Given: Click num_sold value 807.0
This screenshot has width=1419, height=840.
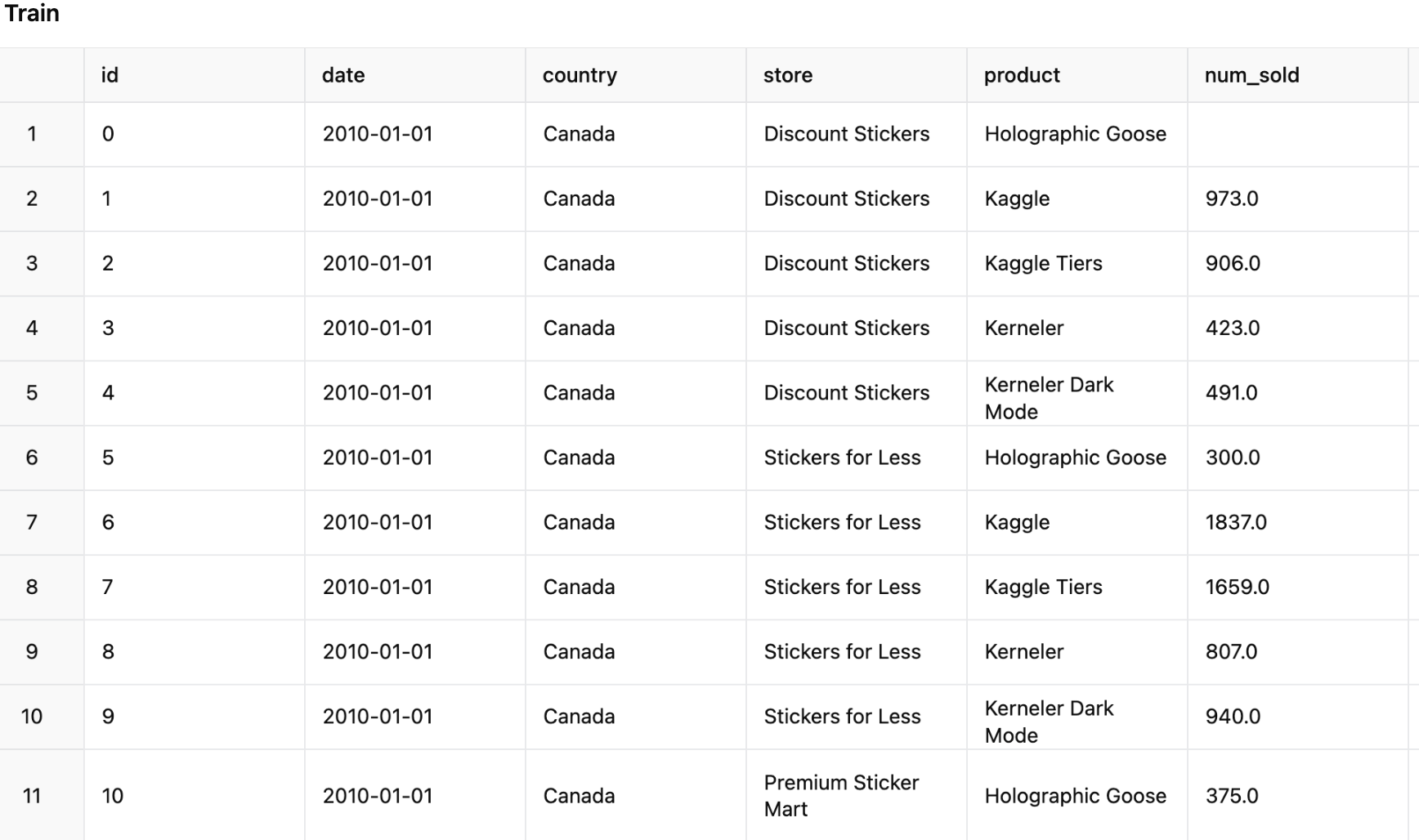Looking at the screenshot, I should (x=1231, y=651).
